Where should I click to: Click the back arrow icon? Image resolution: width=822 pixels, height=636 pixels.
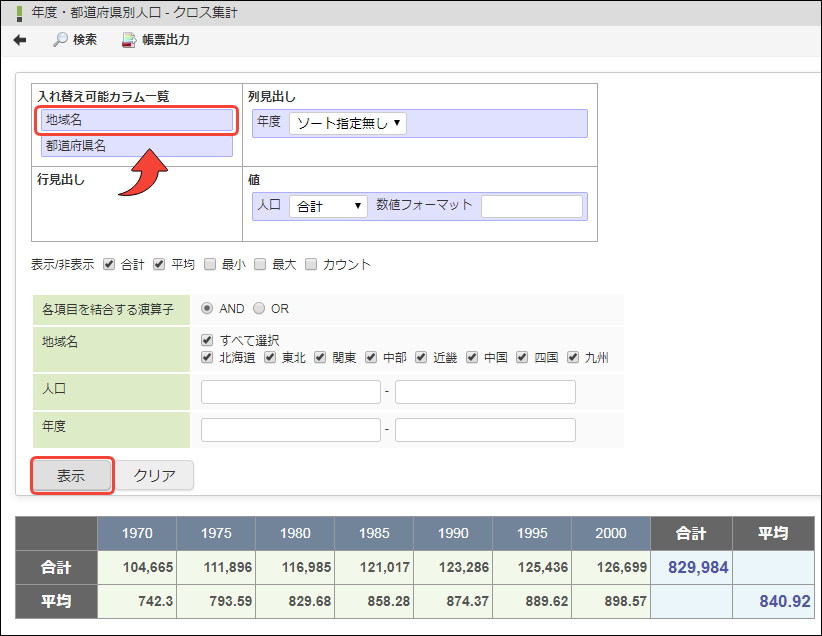[20, 40]
